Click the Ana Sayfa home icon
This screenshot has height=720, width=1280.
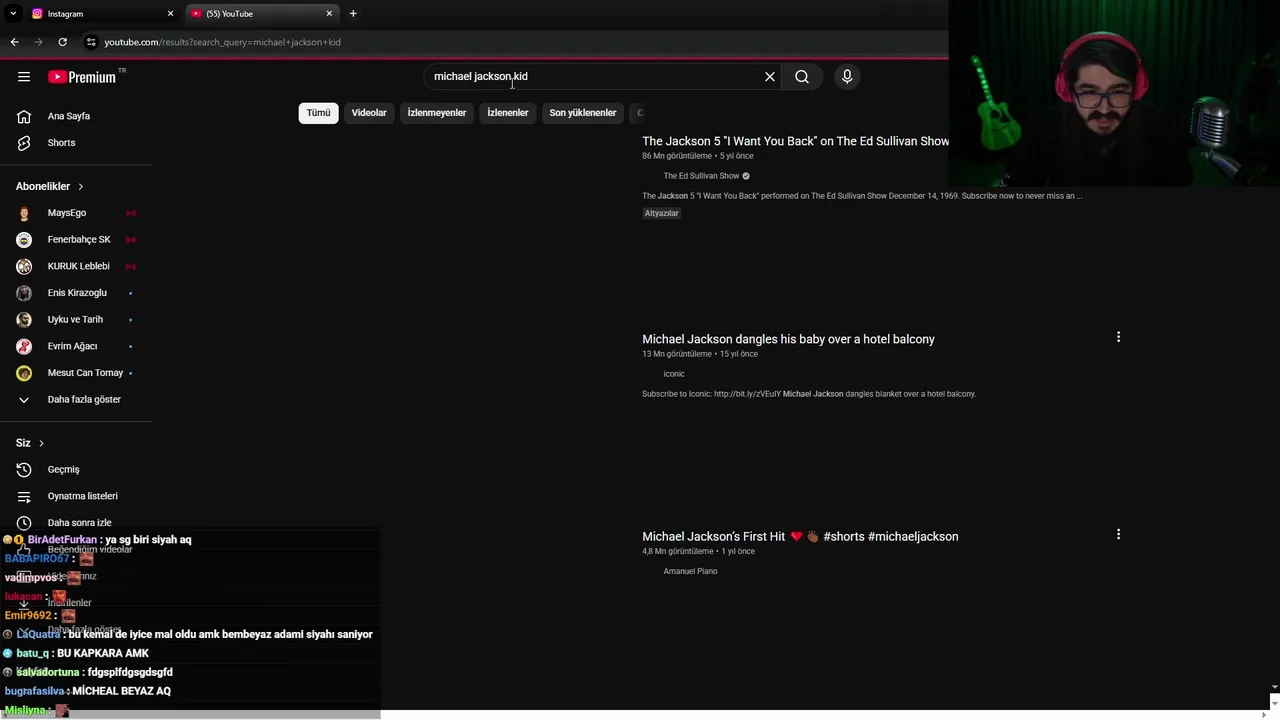[24, 116]
